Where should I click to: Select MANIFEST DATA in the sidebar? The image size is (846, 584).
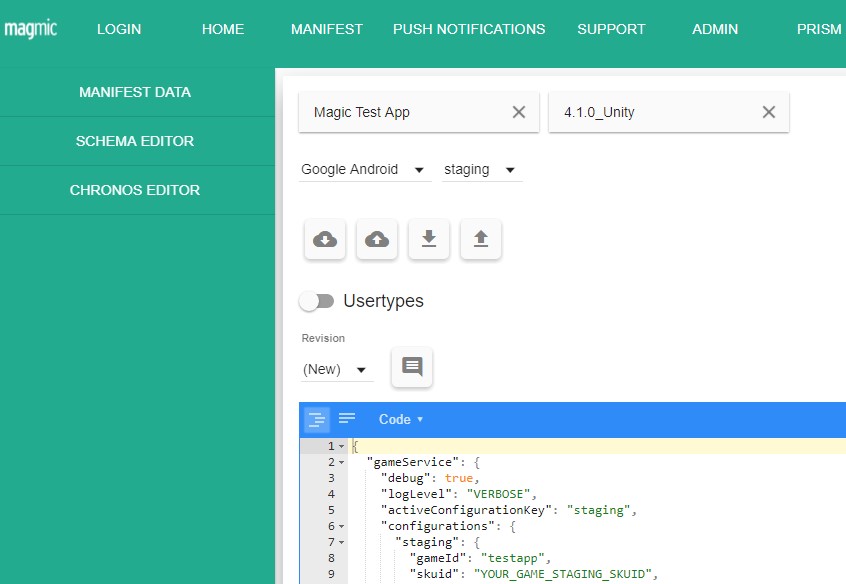135,92
